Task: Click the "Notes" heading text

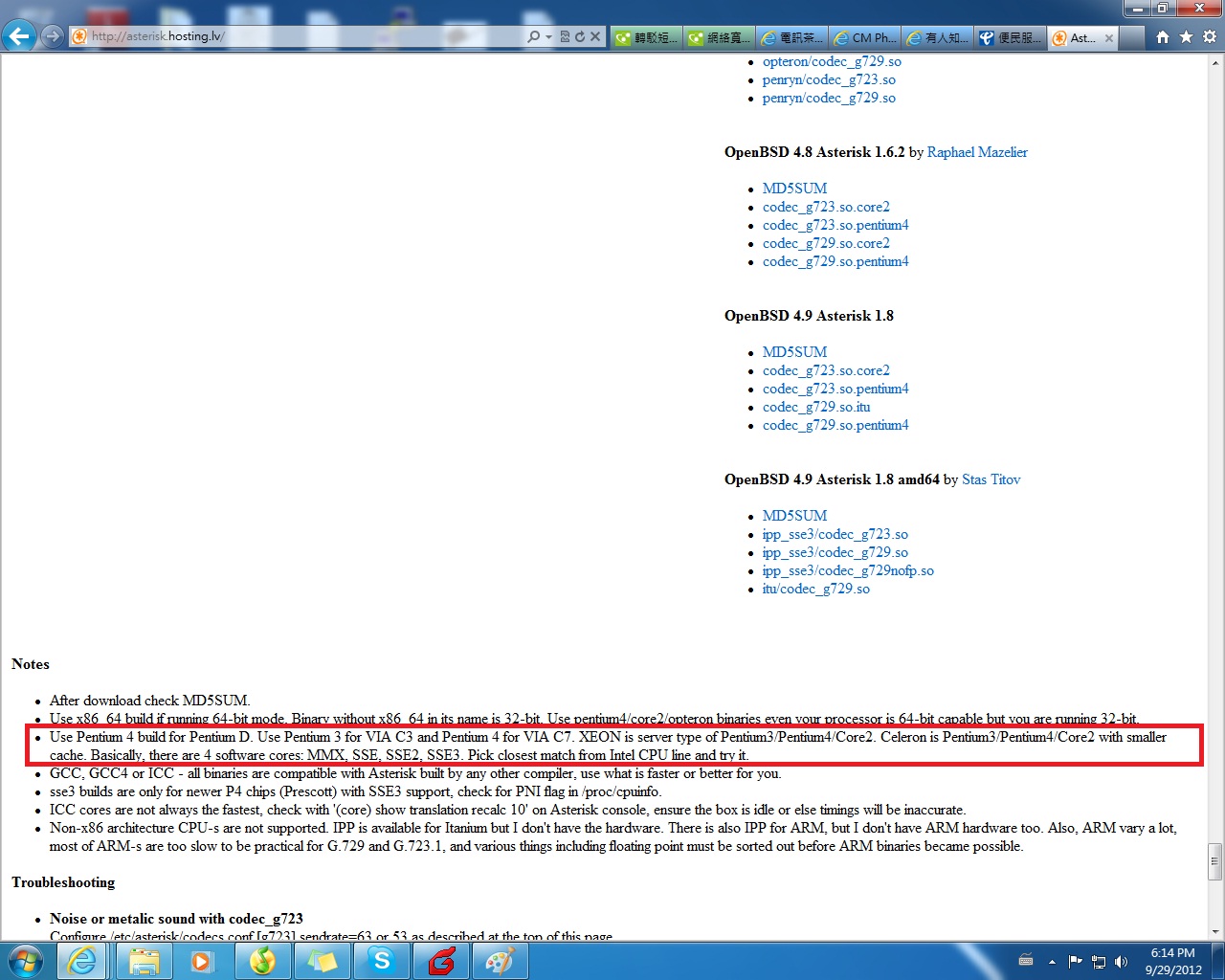Action: coord(31,664)
